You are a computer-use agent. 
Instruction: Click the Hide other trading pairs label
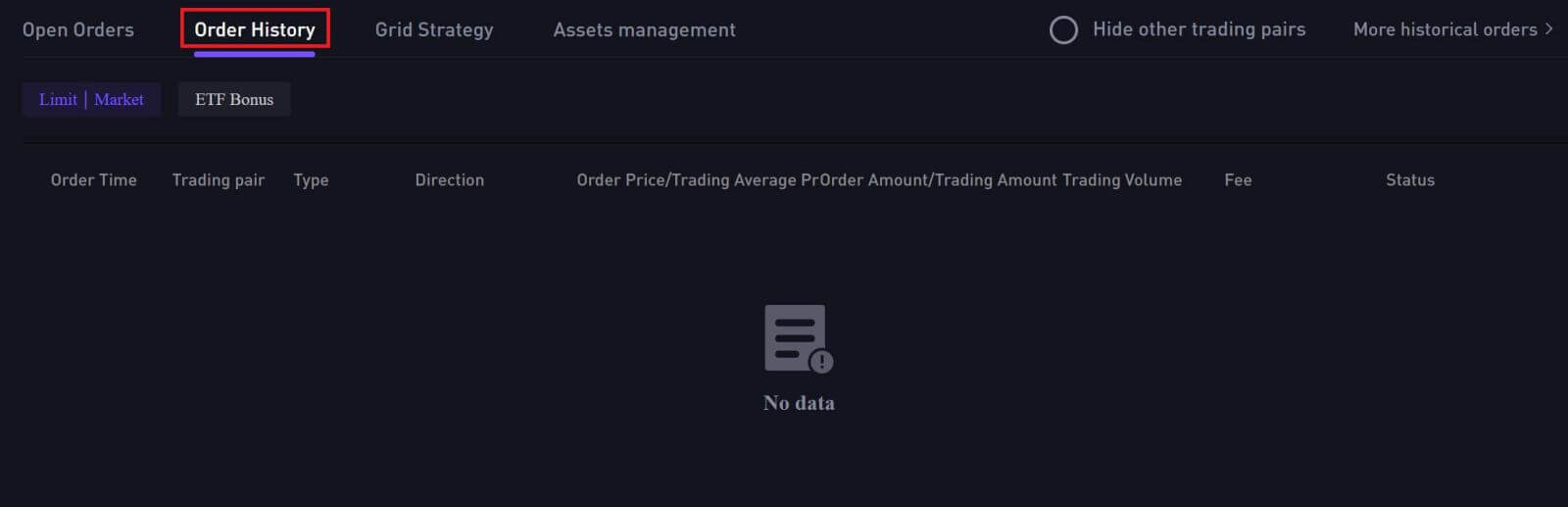click(1199, 29)
